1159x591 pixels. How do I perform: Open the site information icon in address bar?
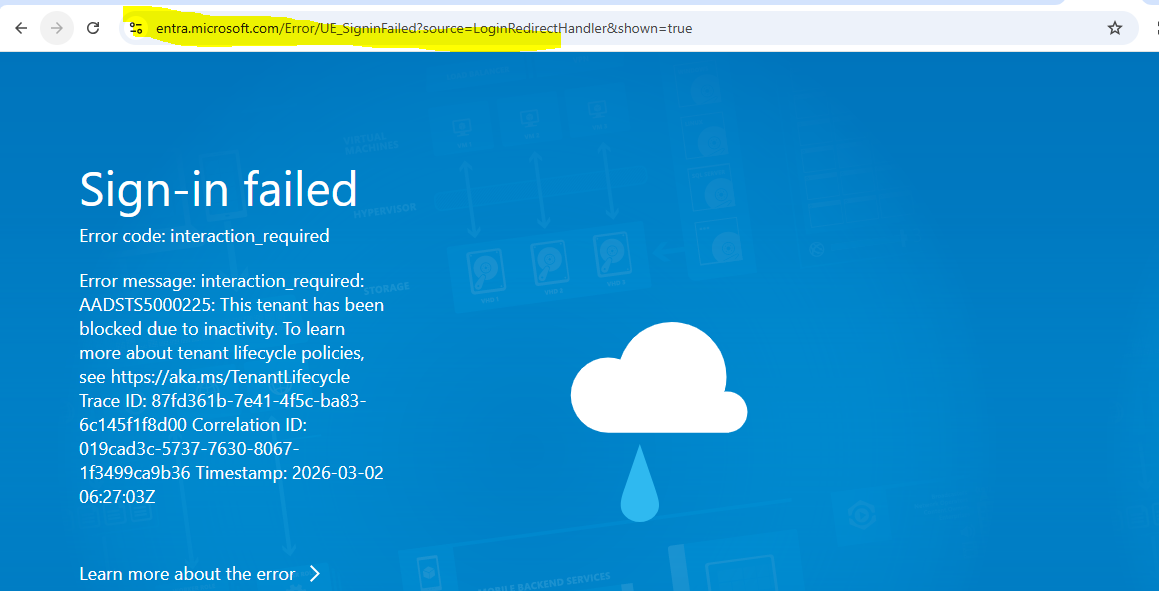[136, 28]
